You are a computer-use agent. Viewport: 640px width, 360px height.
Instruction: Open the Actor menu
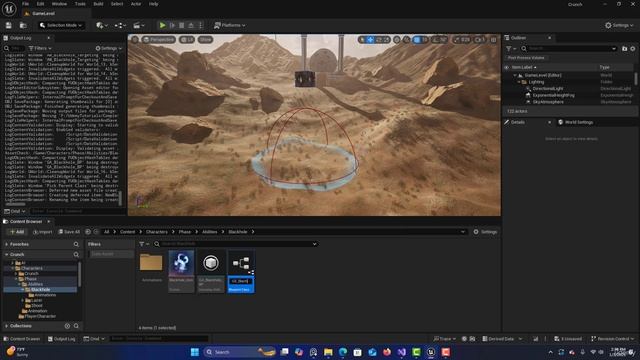point(136,4)
